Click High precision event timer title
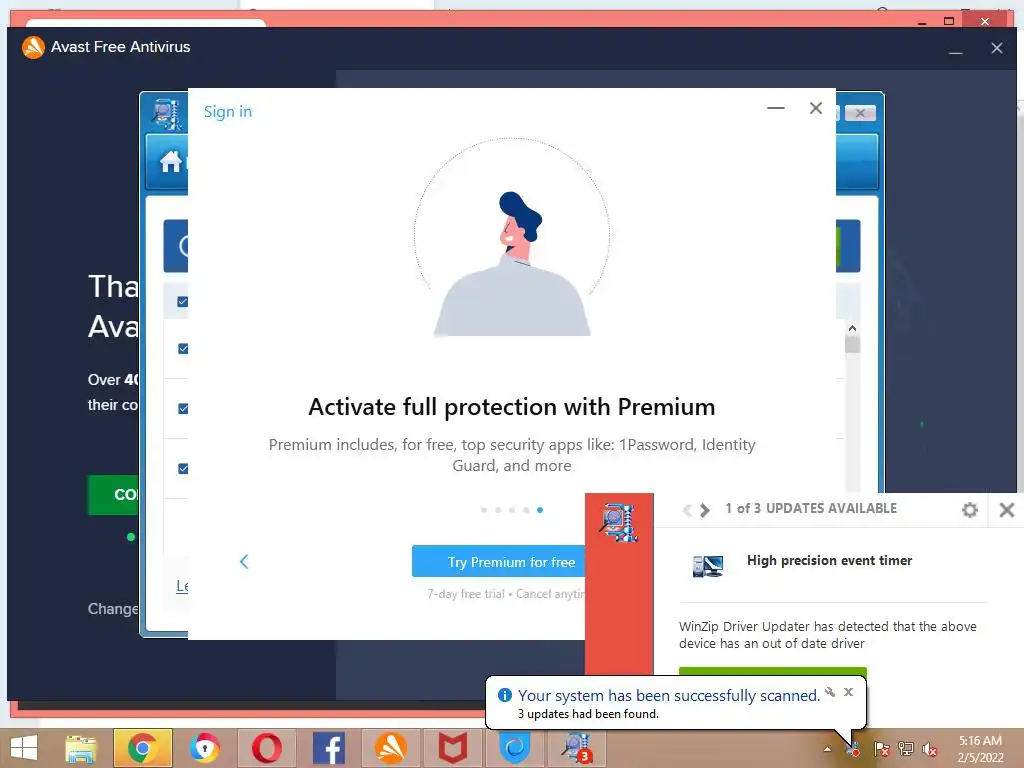The height and width of the screenshot is (768, 1024). pyautogui.click(x=829, y=560)
